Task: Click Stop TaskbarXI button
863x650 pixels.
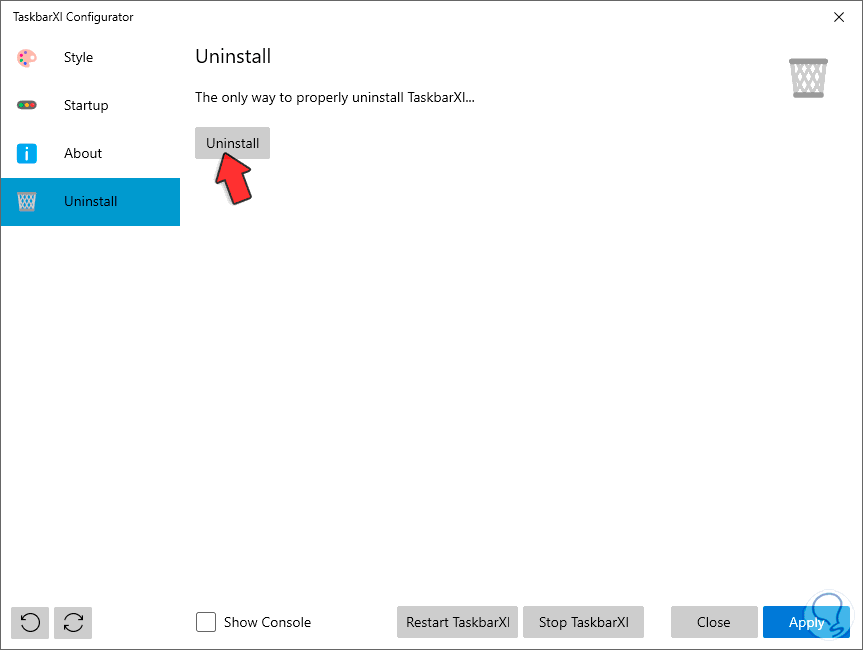Action: pos(583,622)
